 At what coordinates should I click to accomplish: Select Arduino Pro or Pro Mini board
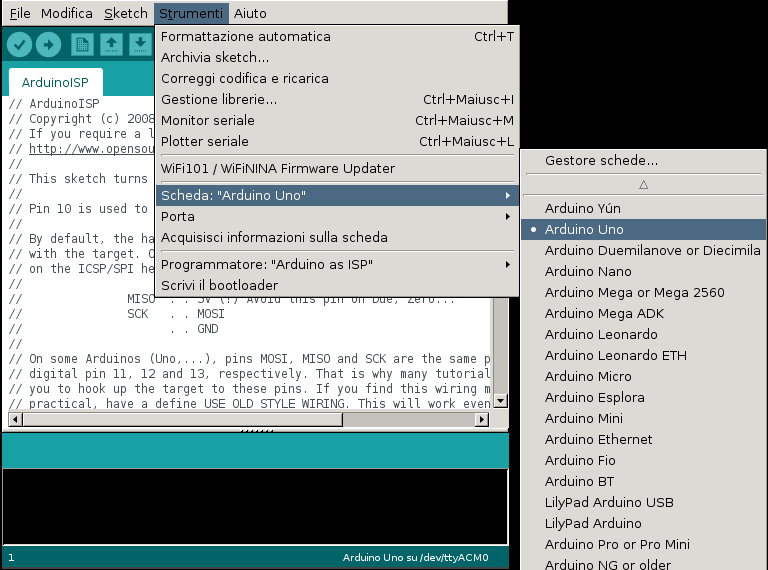click(x=644, y=545)
